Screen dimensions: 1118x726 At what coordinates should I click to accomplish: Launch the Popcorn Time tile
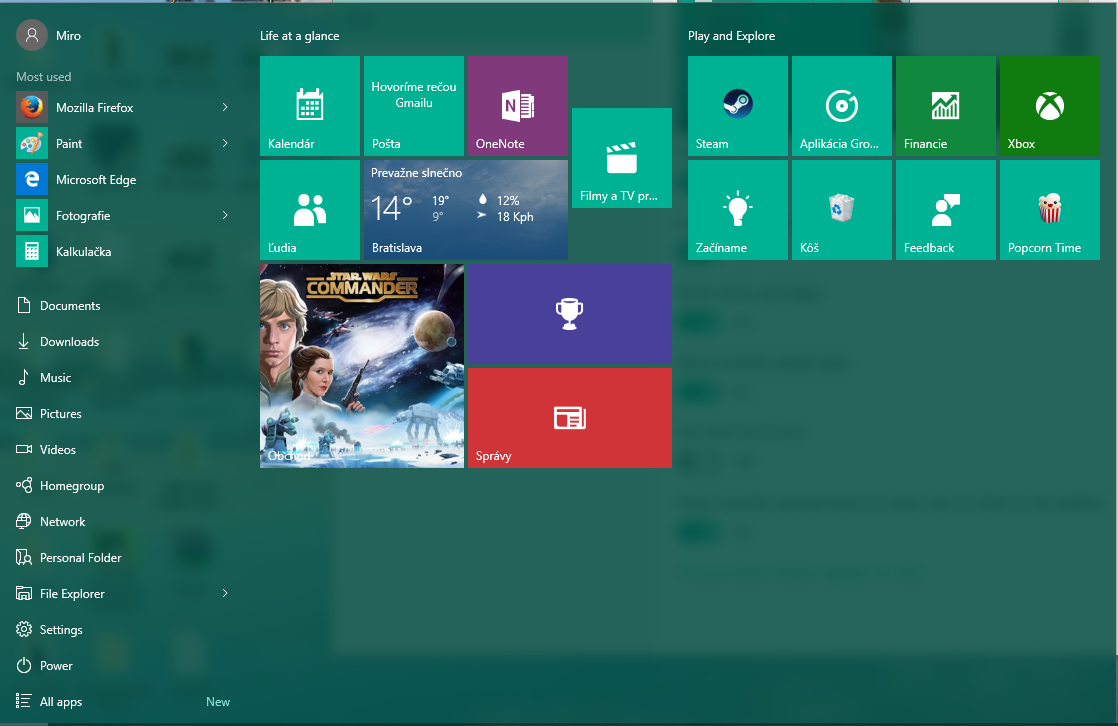(x=1050, y=210)
